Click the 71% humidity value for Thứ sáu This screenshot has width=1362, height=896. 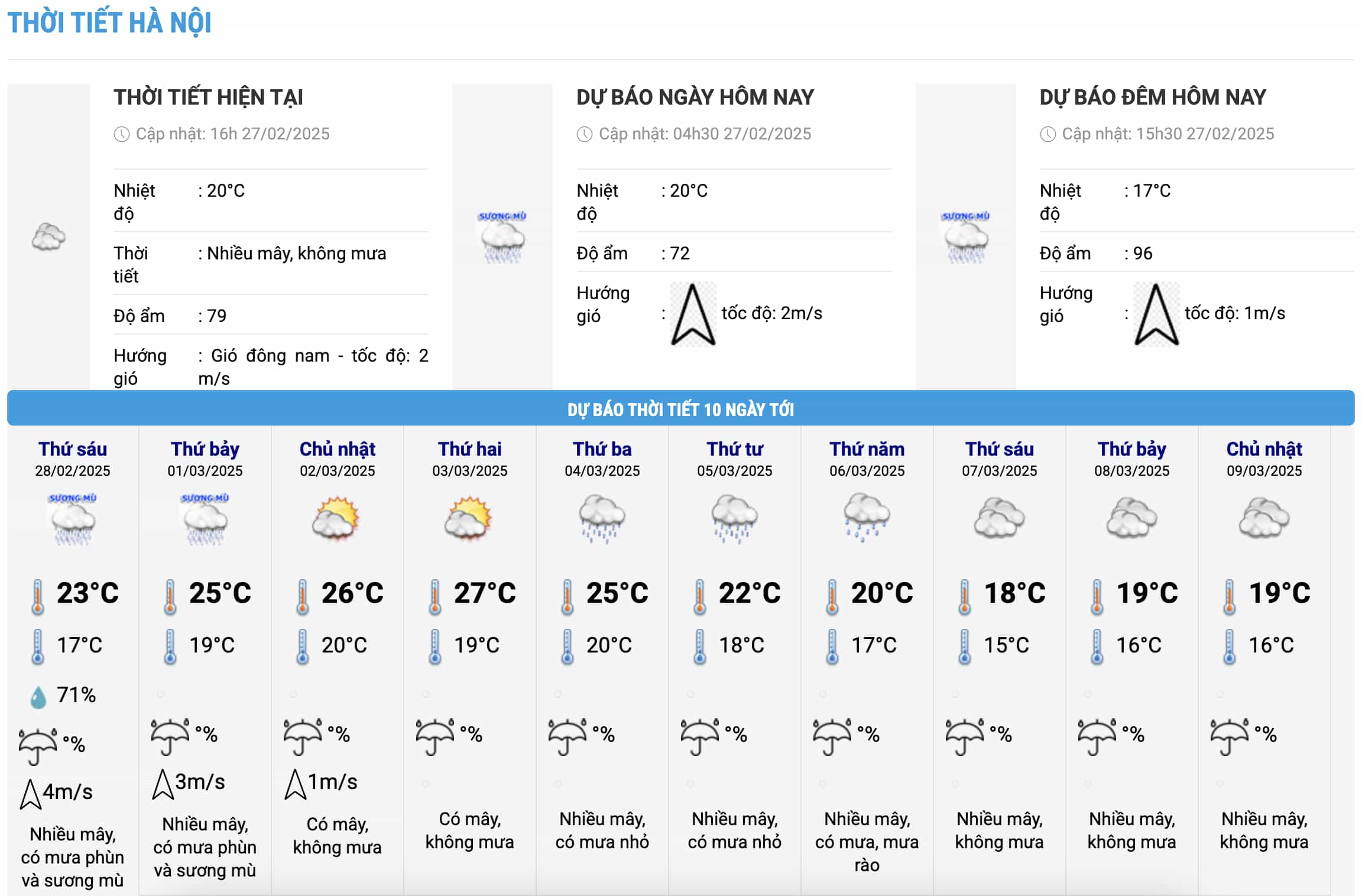tap(76, 695)
